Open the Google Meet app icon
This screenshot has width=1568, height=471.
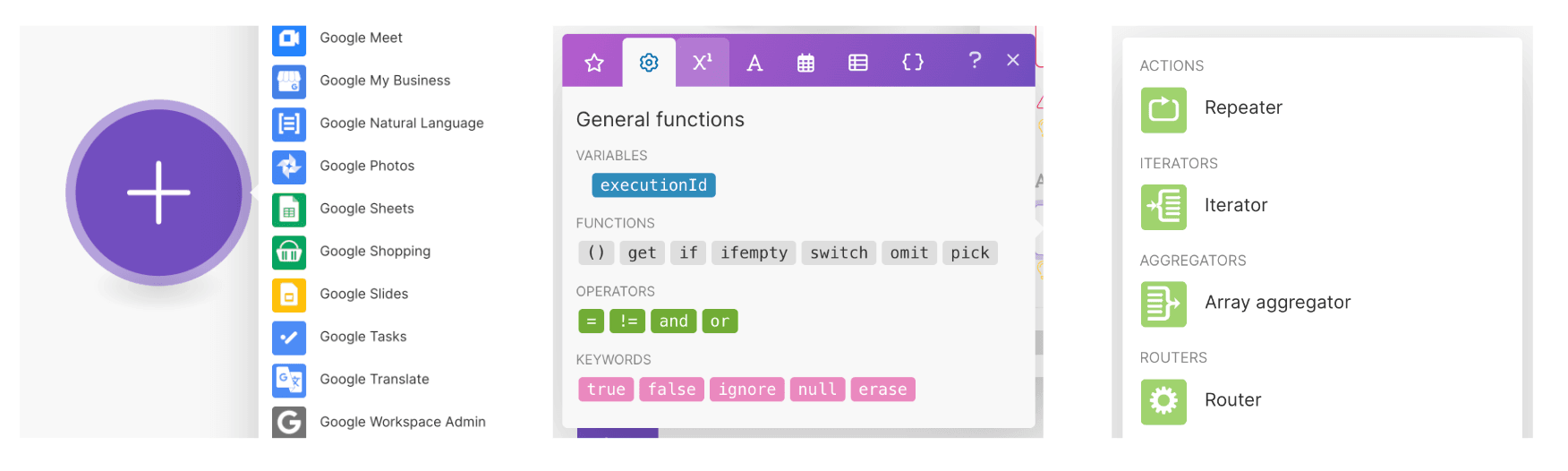point(289,38)
